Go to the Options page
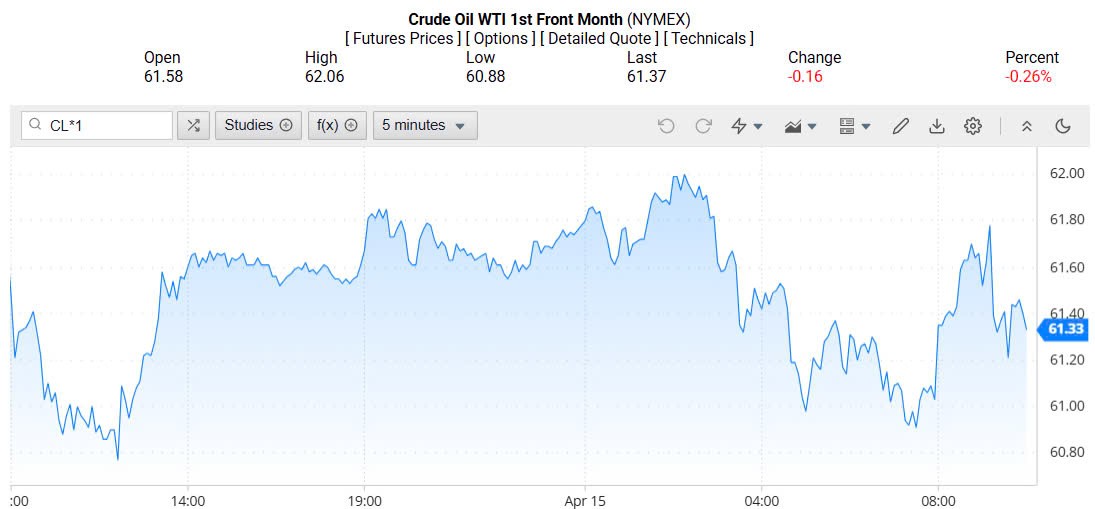The height and width of the screenshot is (509, 1095). (x=500, y=38)
